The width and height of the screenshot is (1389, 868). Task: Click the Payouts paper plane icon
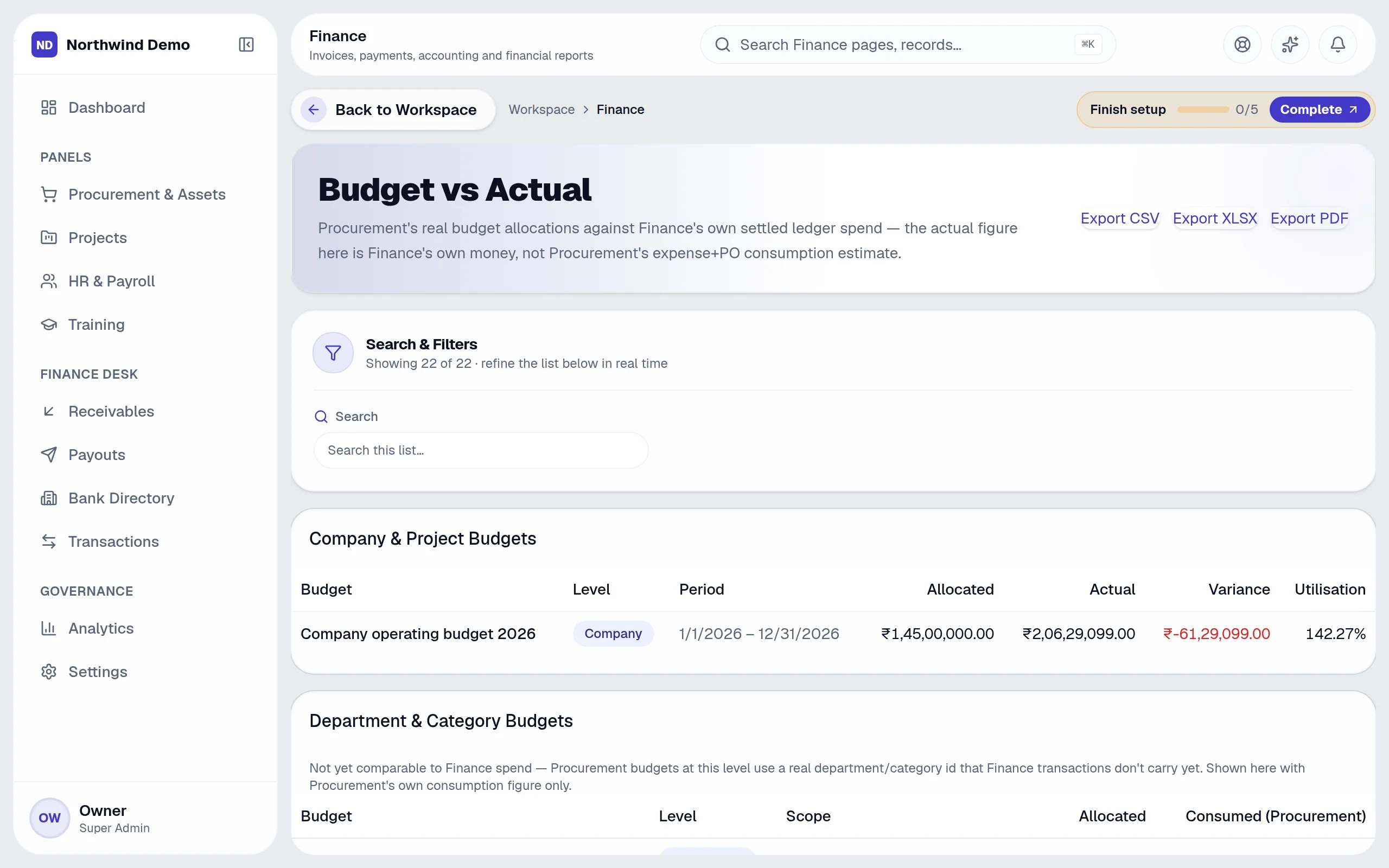click(x=49, y=455)
